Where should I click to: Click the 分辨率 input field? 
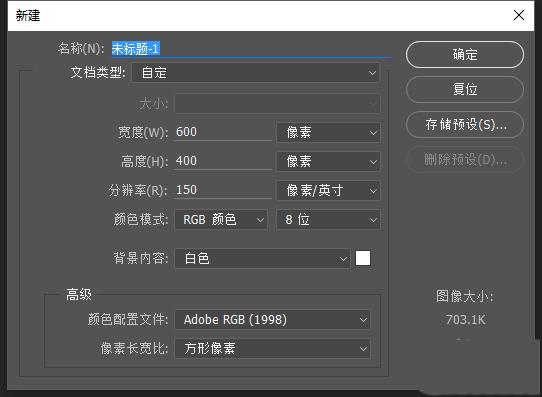pyautogui.click(x=223, y=190)
